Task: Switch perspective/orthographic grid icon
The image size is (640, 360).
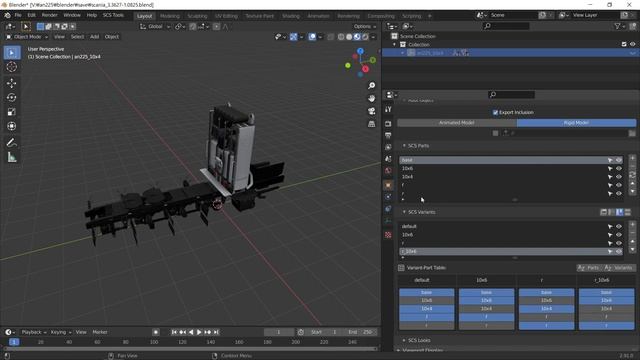Action: tap(371, 124)
